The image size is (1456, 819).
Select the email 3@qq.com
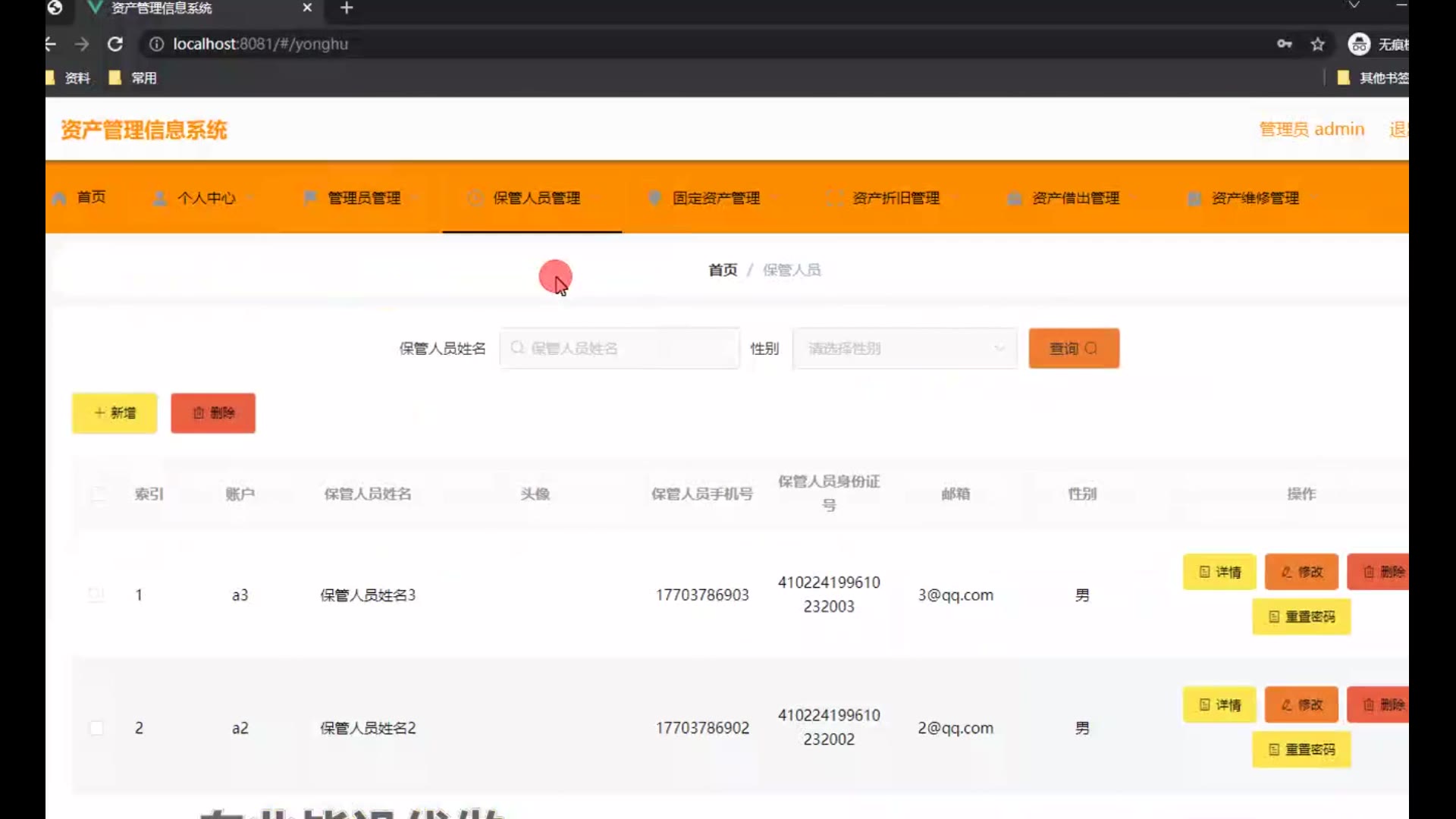tap(955, 595)
